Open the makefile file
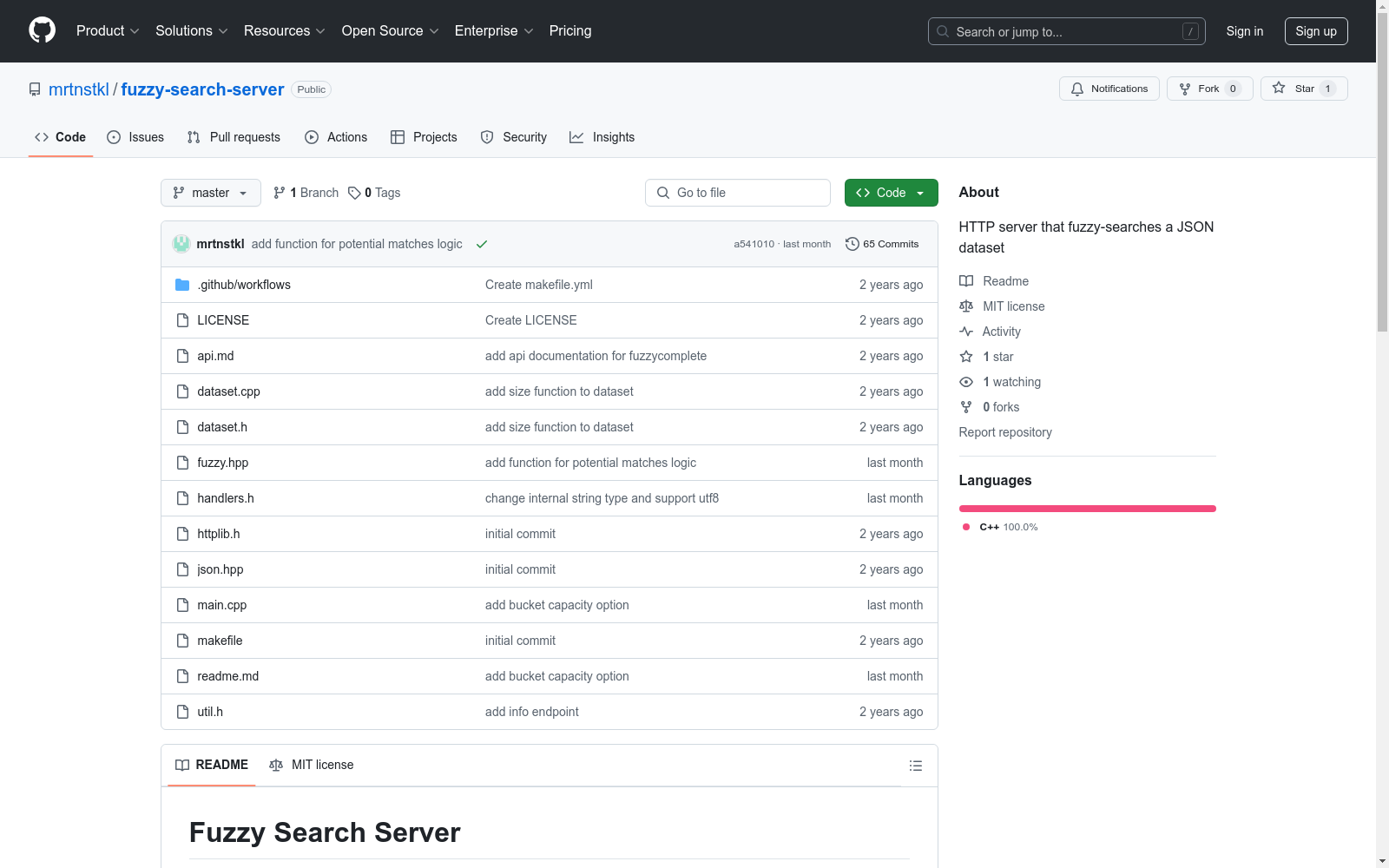The height and width of the screenshot is (868, 1389). click(x=220, y=641)
